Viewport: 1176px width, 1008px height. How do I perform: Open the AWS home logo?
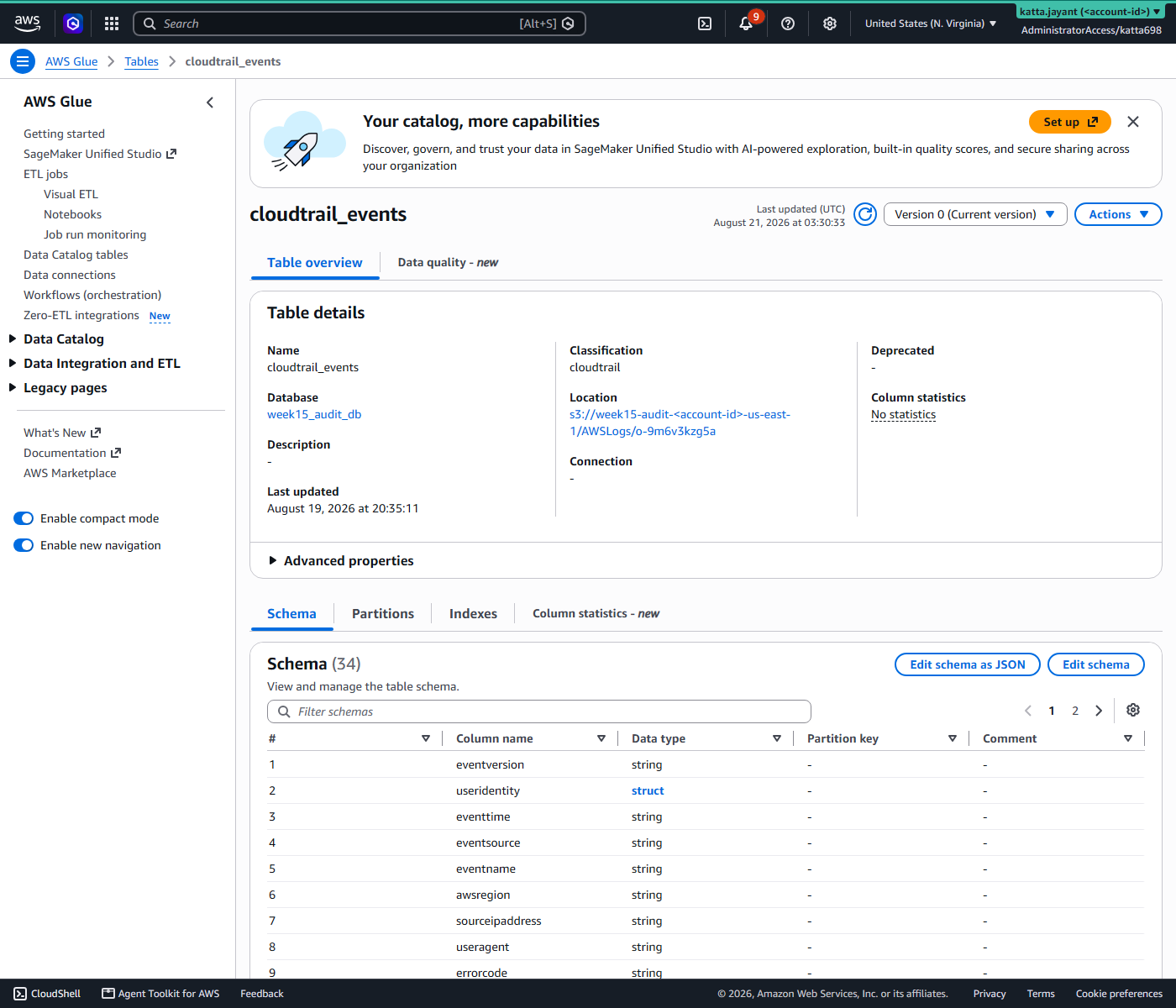[27, 24]
